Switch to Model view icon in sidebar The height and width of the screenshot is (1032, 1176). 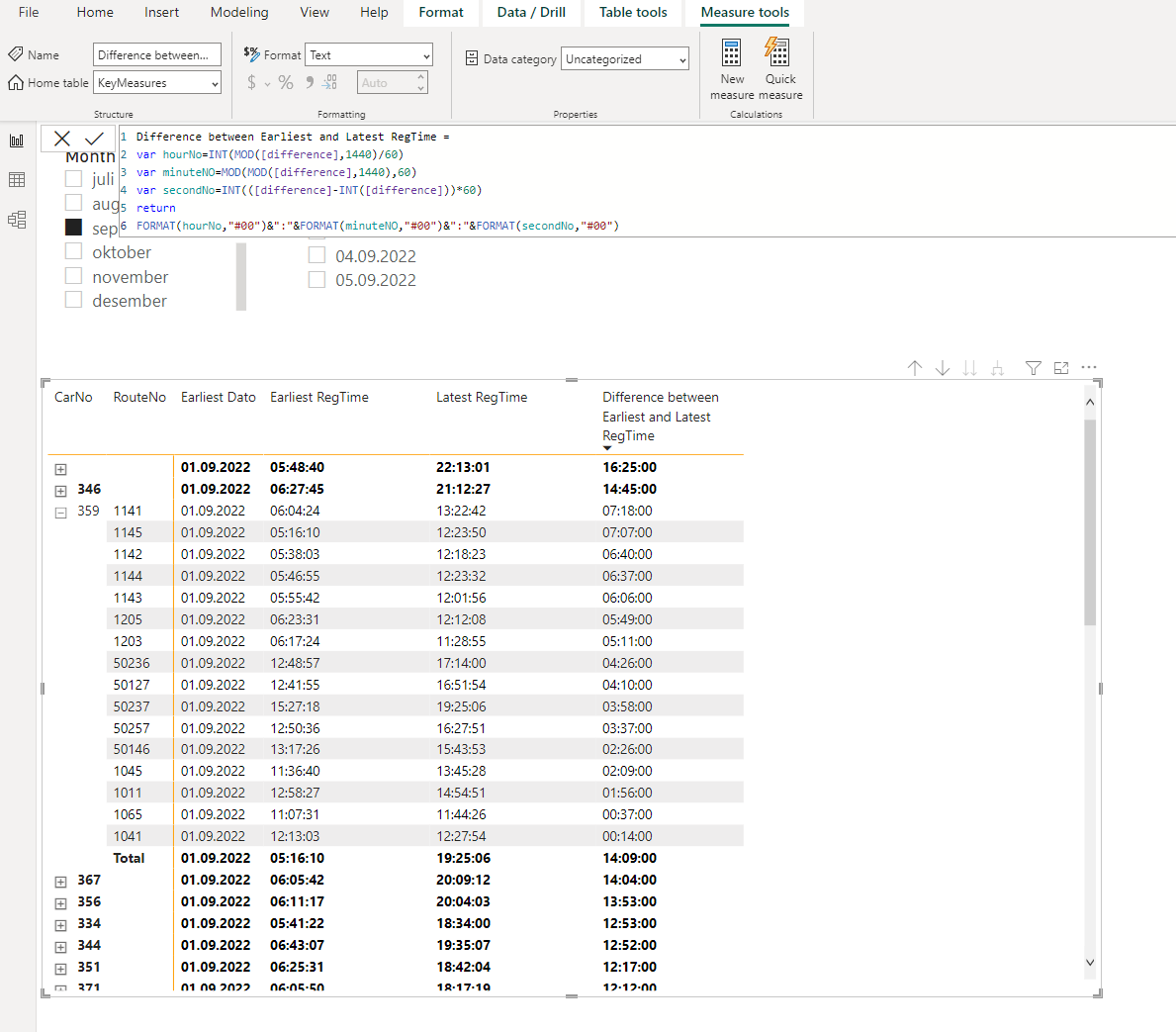click(17, 219)
